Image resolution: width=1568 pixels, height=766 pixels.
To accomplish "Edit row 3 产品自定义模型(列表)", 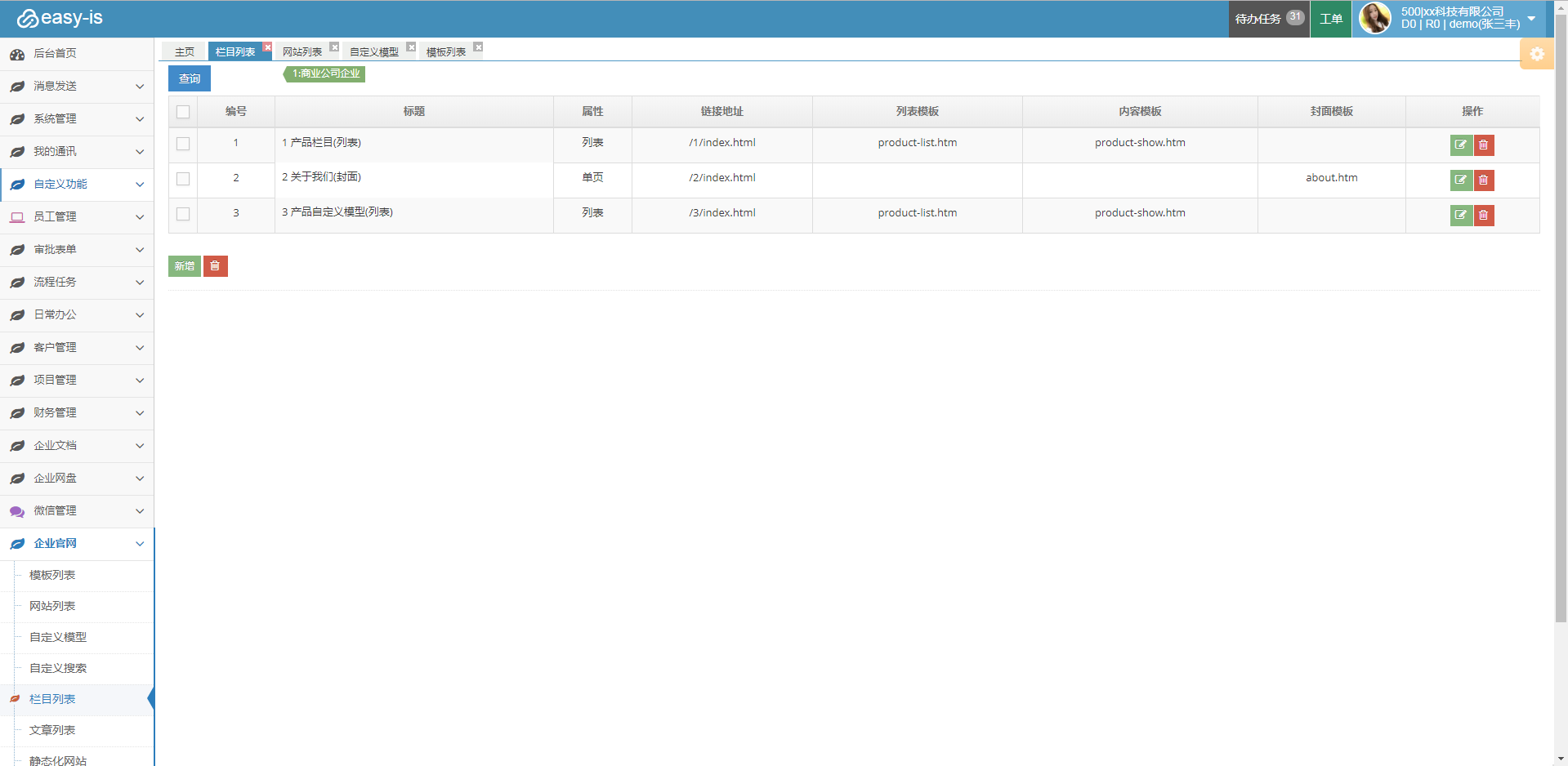I will tap(1461, 216).
